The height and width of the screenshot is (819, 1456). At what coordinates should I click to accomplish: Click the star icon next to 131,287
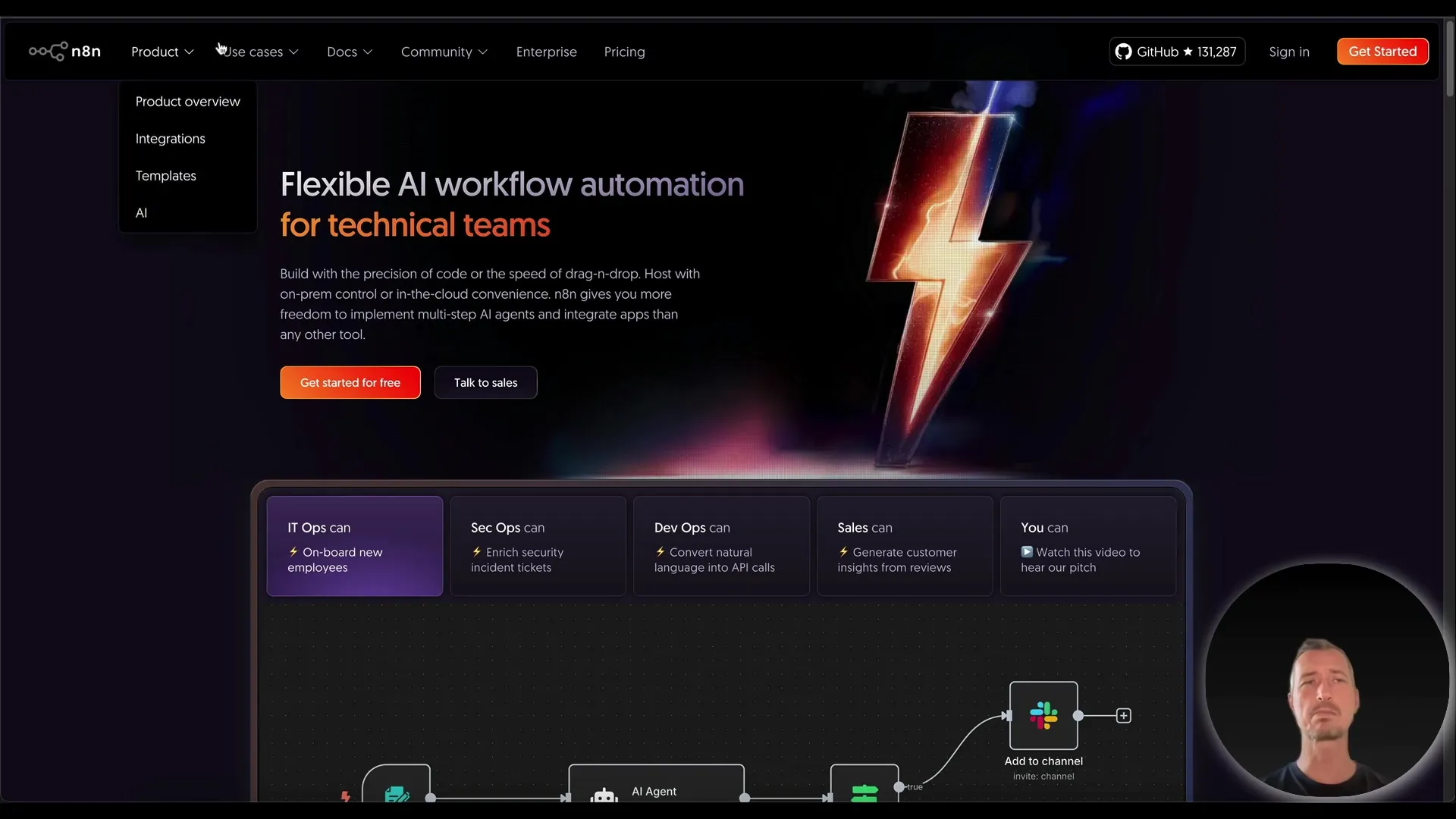1188,52
